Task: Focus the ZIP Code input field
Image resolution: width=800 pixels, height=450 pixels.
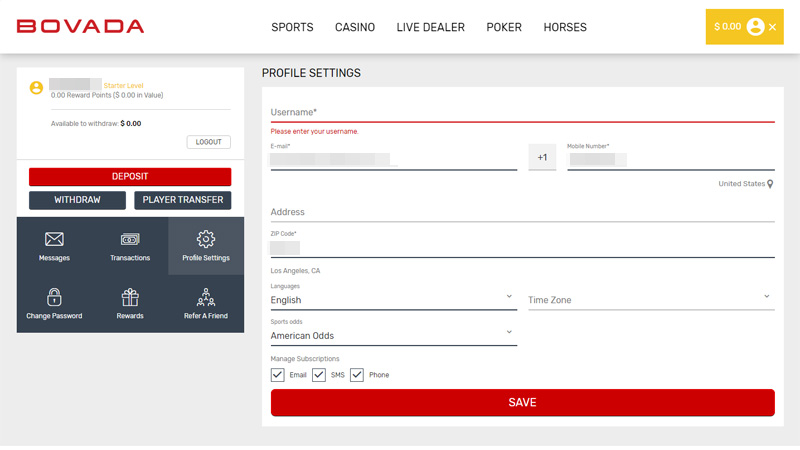Action: [522, 248]
